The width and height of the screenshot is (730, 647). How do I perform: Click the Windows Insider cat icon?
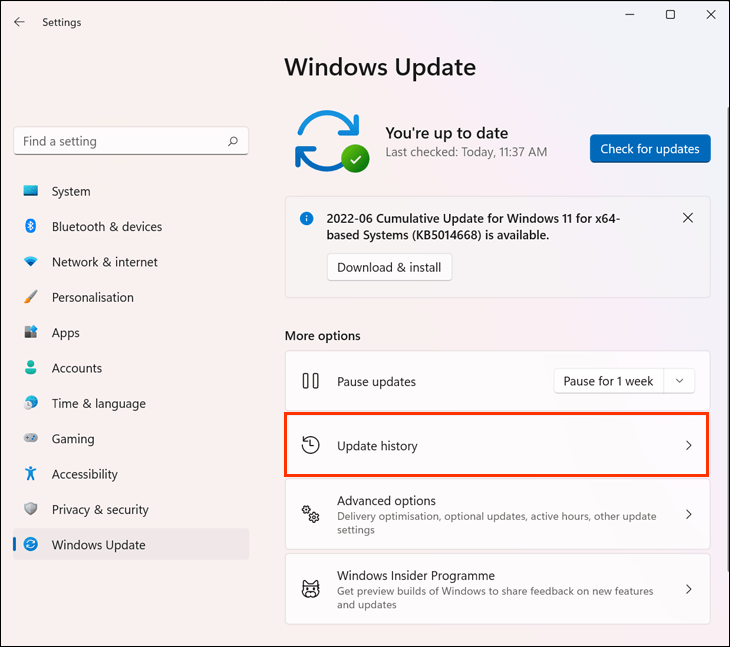311,589
